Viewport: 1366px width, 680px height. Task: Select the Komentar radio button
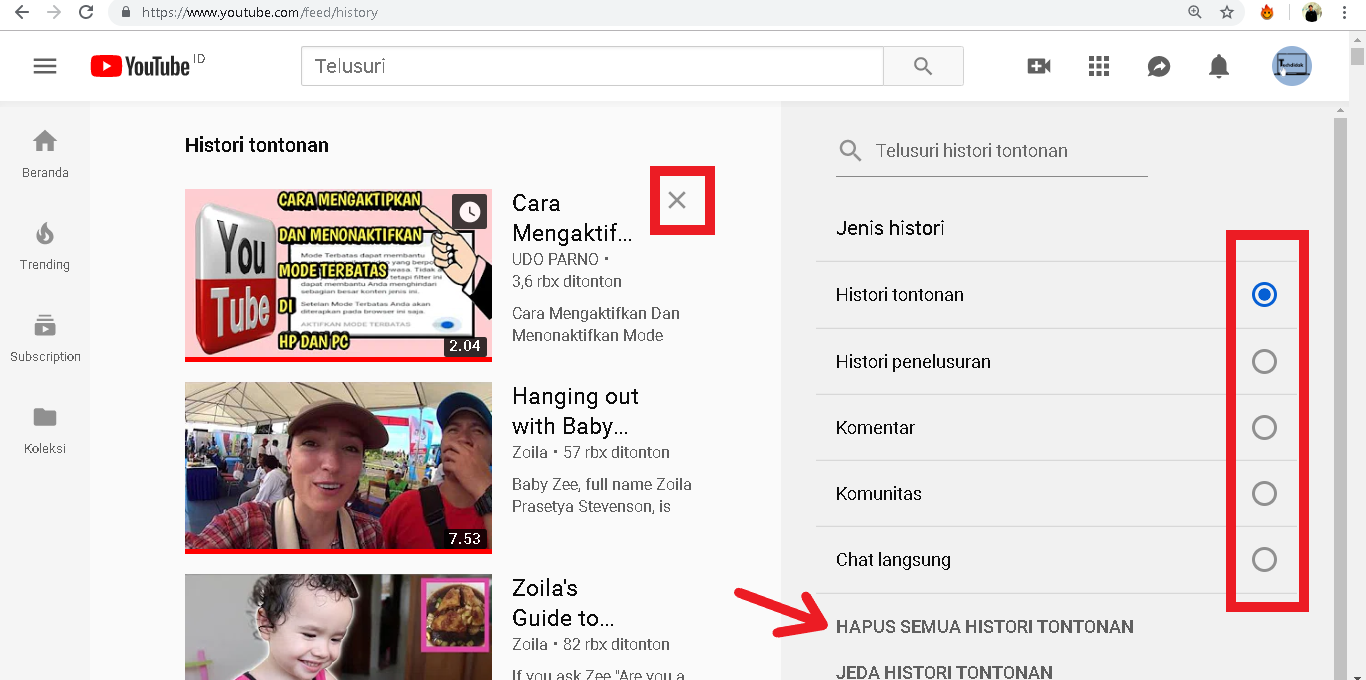pyautogui.click(x=1264, y=427)
